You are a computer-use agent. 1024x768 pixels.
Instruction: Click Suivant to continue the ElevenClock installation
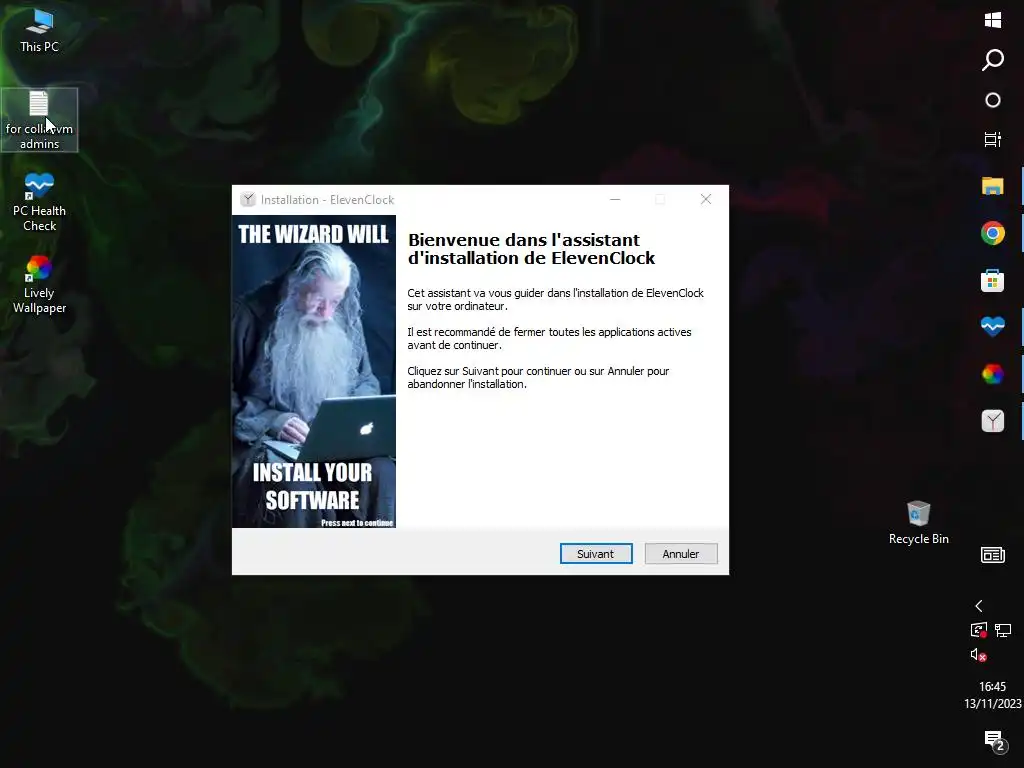596,554
